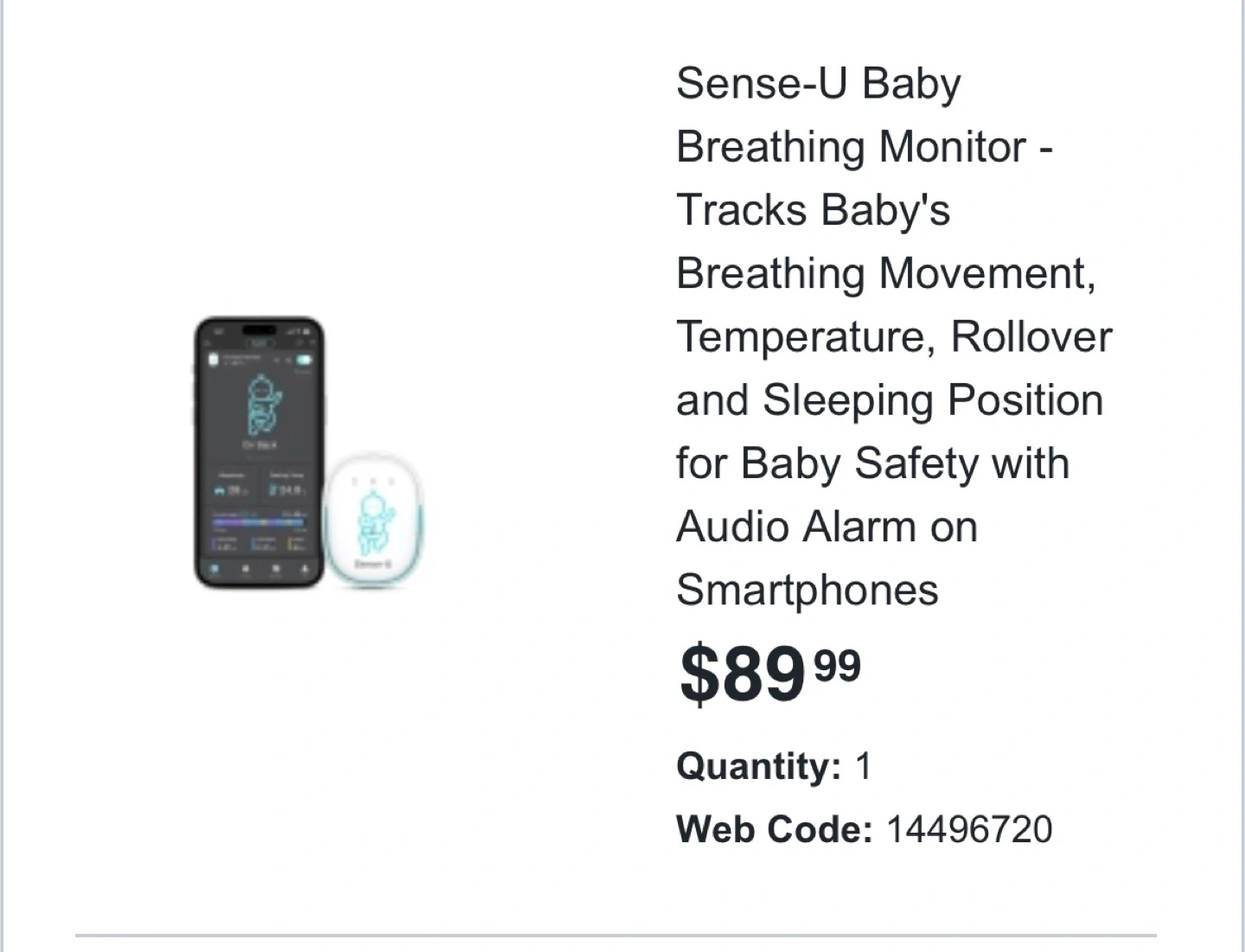Image resolution: width=1245 pixels, height=952 pixels.
Task: Click the baby outline icon on phone screen
Action: tap(262, 405)
